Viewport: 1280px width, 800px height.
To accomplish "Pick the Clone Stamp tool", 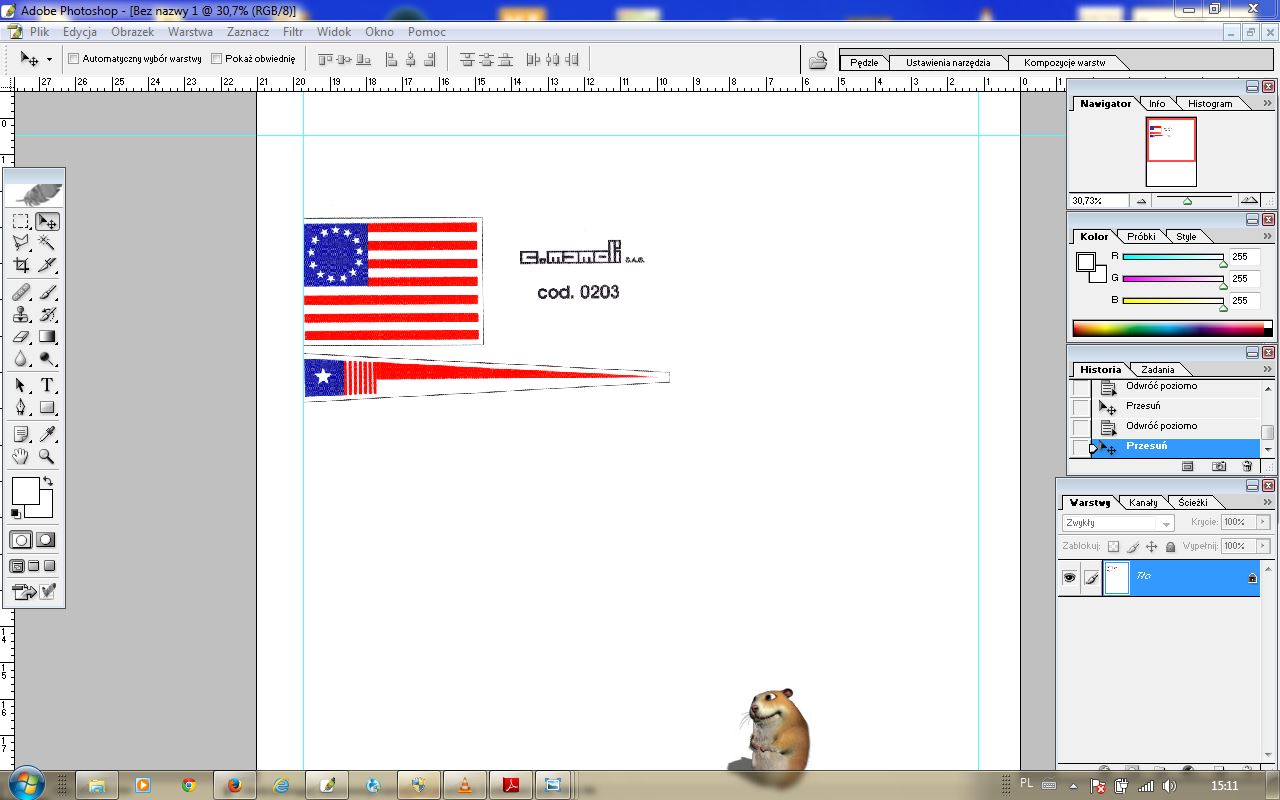I will (x=21, y=314).
